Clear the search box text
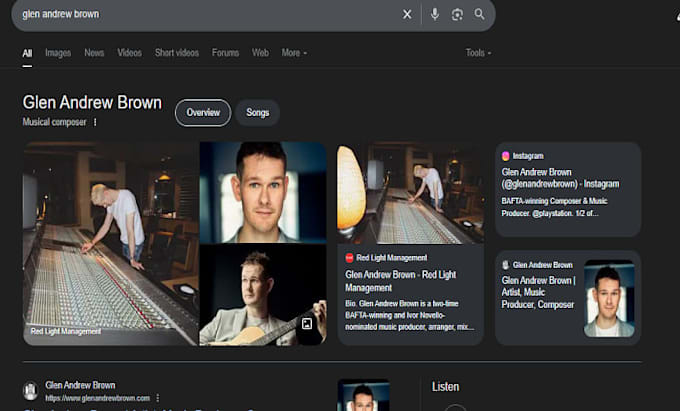The height and width of the screenshot is (411, 680). coord(407,14)
